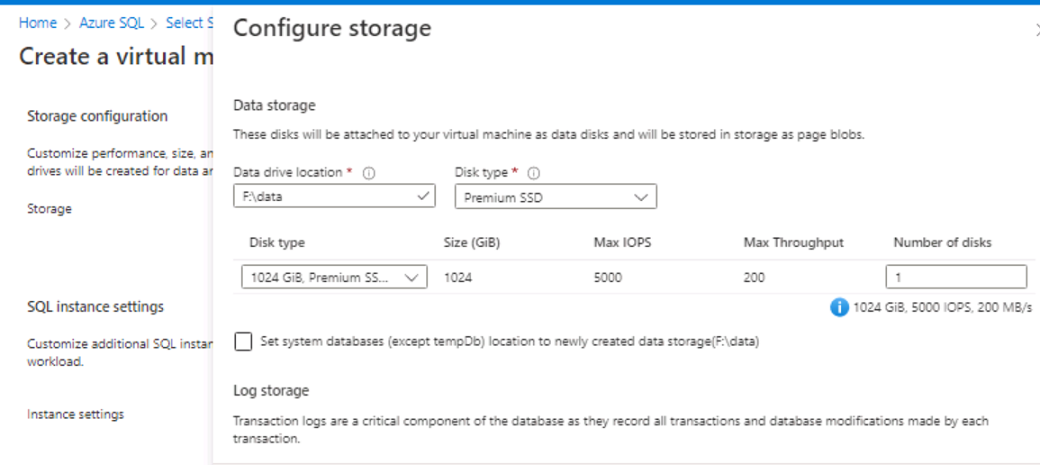Go to Home in the breadcrumb

(x=38, y=23)
